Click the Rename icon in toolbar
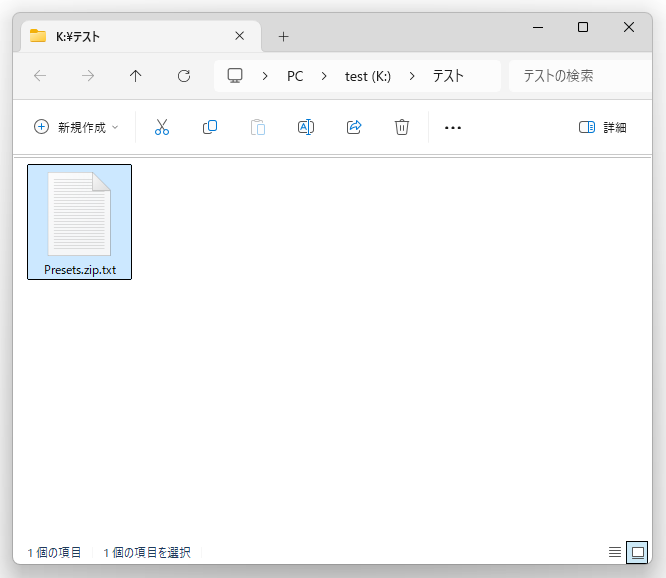The width and height of the screenshot is (666, 578). coord(306,127)
